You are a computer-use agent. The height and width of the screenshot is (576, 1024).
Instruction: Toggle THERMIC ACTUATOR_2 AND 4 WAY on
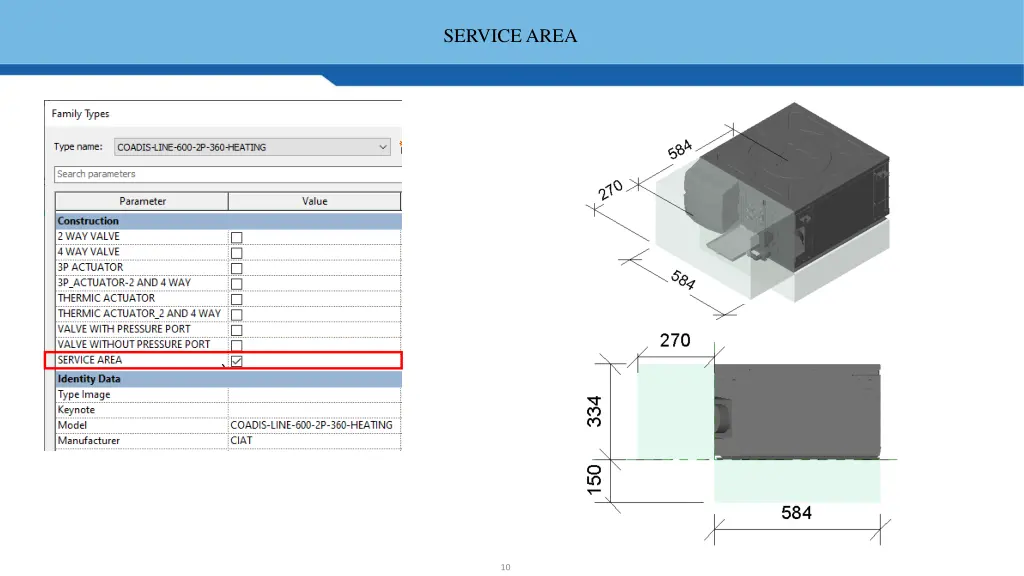point(236,313)
